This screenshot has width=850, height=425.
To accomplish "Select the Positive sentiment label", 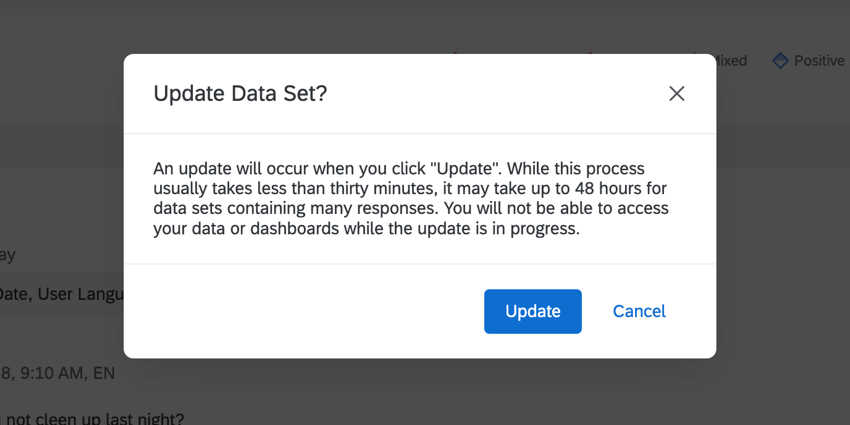I will tap(819, 61).
